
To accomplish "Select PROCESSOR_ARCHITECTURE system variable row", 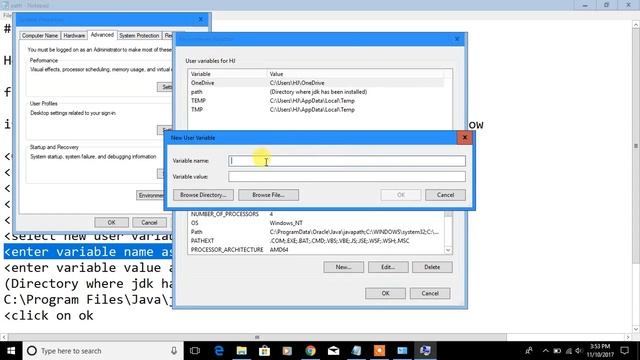I will pos(316,249).
